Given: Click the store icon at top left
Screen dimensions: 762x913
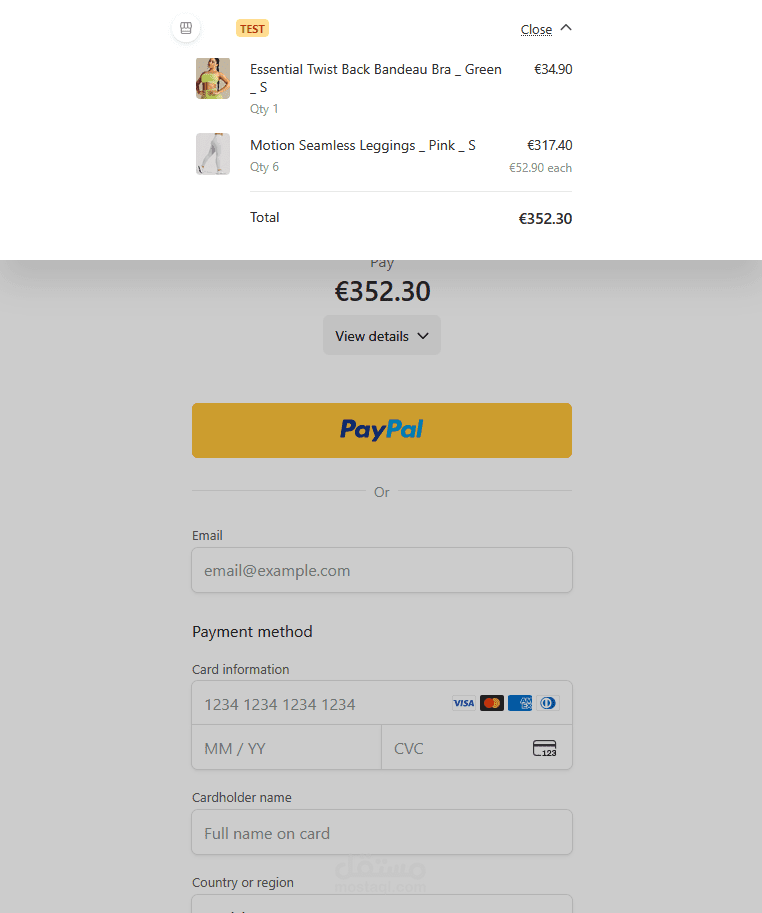Looking at the screenshot, I should point(186,28).
